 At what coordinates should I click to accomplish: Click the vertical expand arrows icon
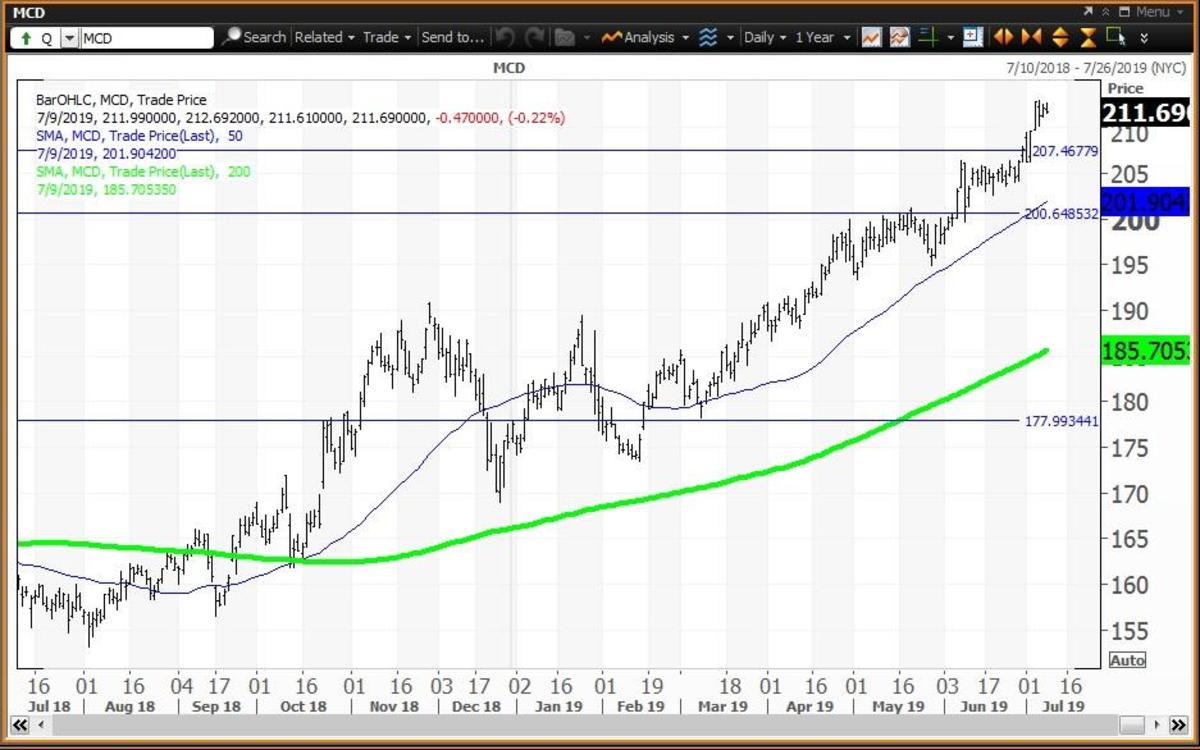pyautogui.click(x=1060, y=37)
